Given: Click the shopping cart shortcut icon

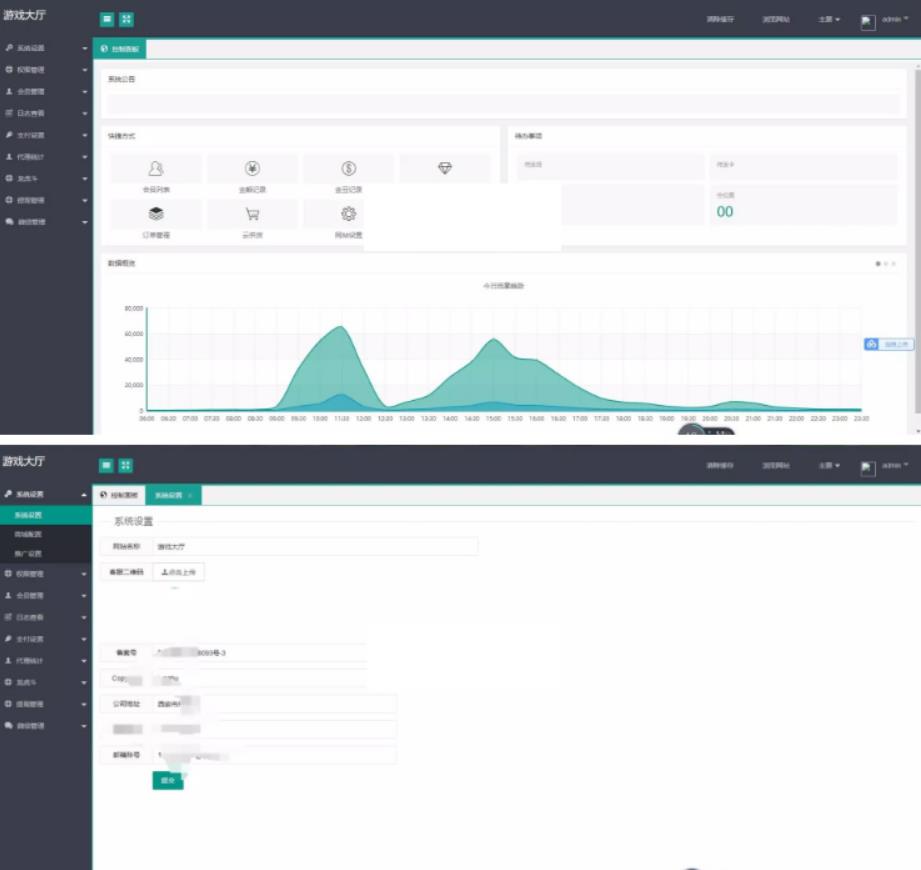Looking at the screenshot, I should (x=252, y=214).
